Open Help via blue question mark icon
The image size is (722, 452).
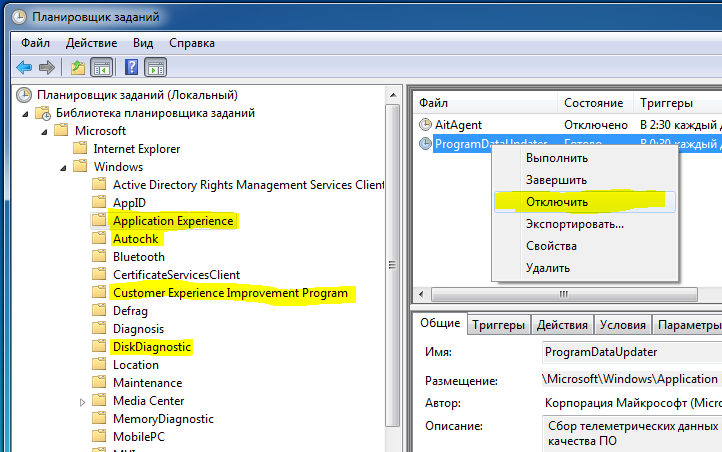point(131,68)
